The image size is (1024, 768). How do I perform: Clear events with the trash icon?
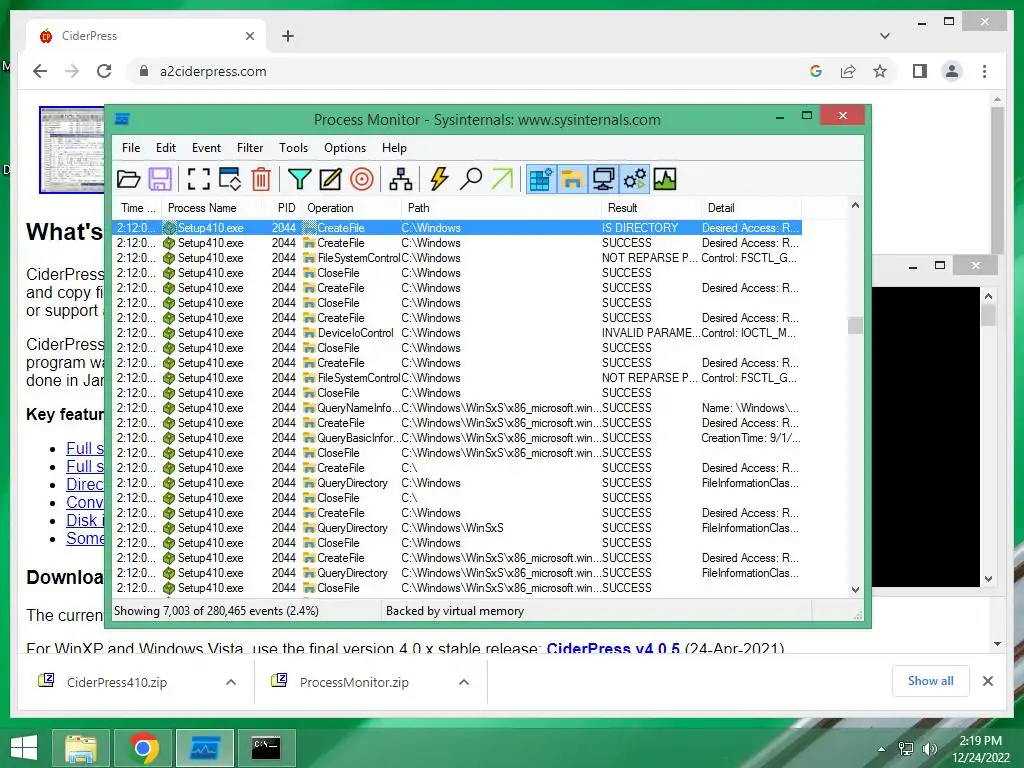click(x=261, y=179)
